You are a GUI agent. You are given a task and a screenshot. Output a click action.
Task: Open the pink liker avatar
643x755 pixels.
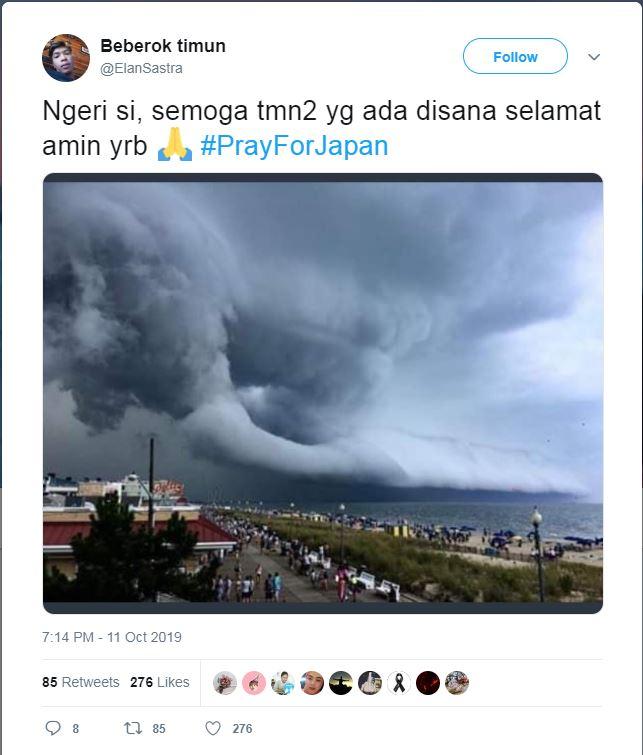(x=254, y=683)
